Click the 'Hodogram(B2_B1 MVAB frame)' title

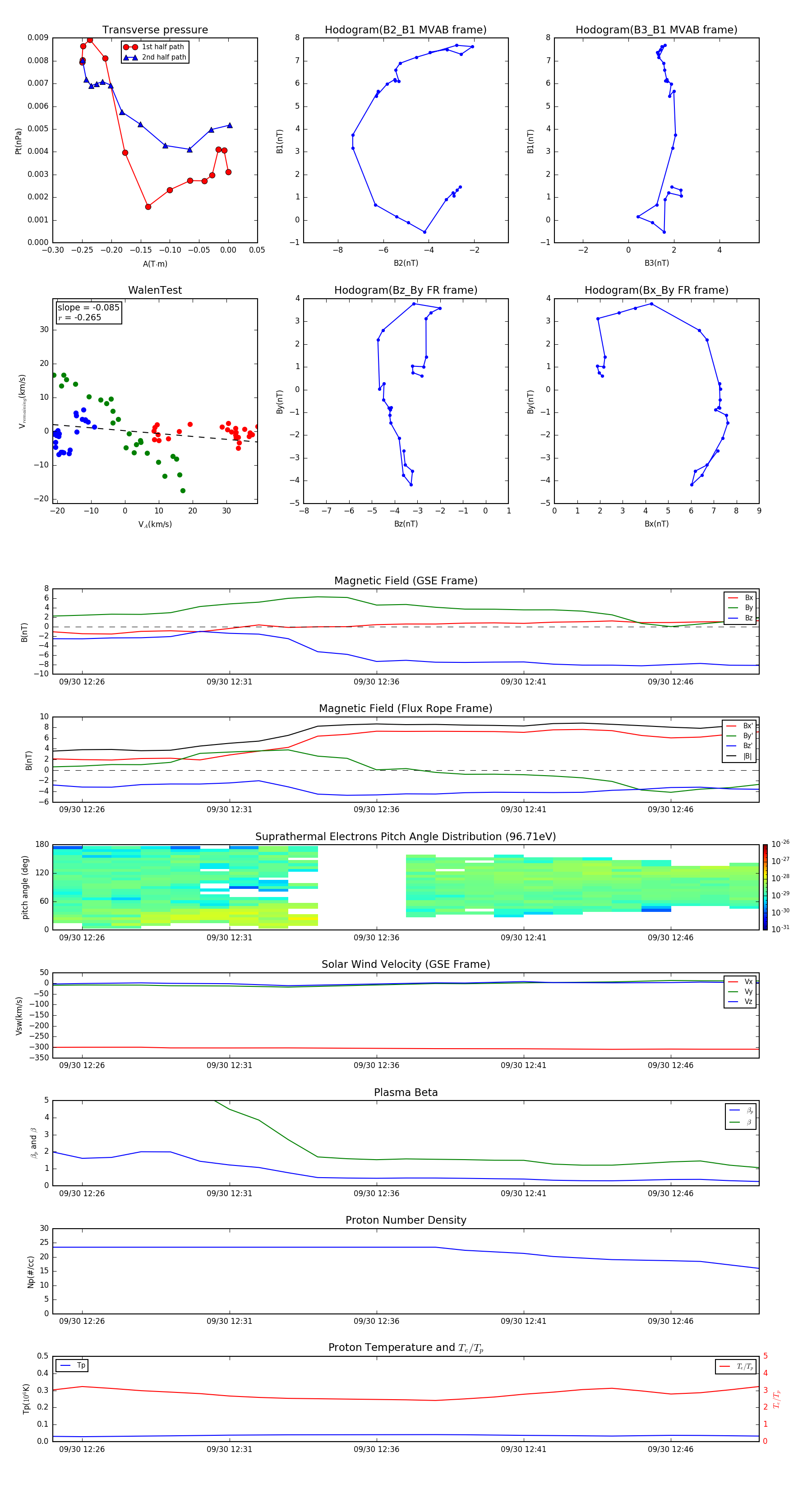pos(406,30)
